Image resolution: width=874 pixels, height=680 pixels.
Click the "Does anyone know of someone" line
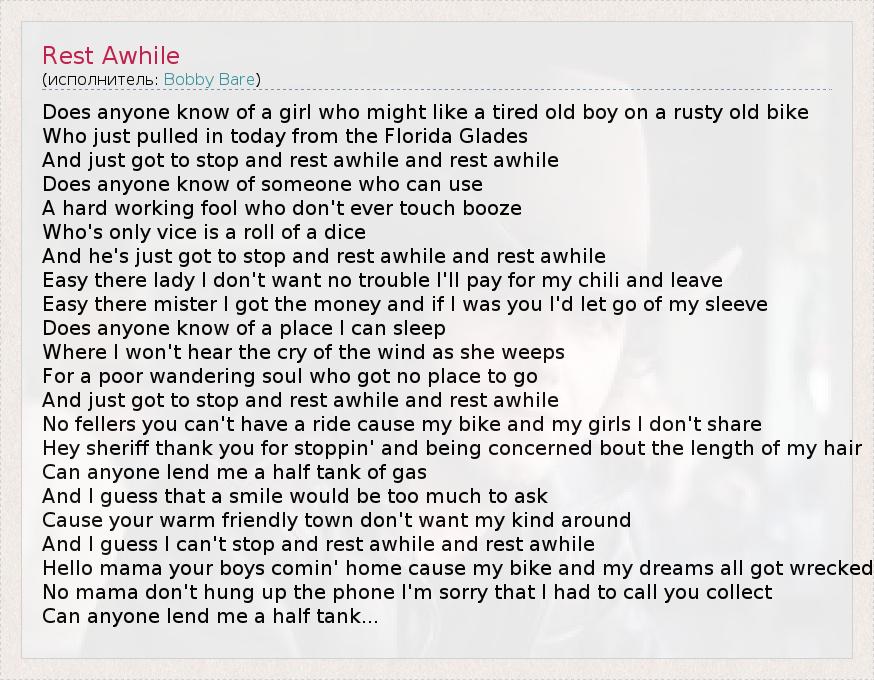[x=262, y=184]
